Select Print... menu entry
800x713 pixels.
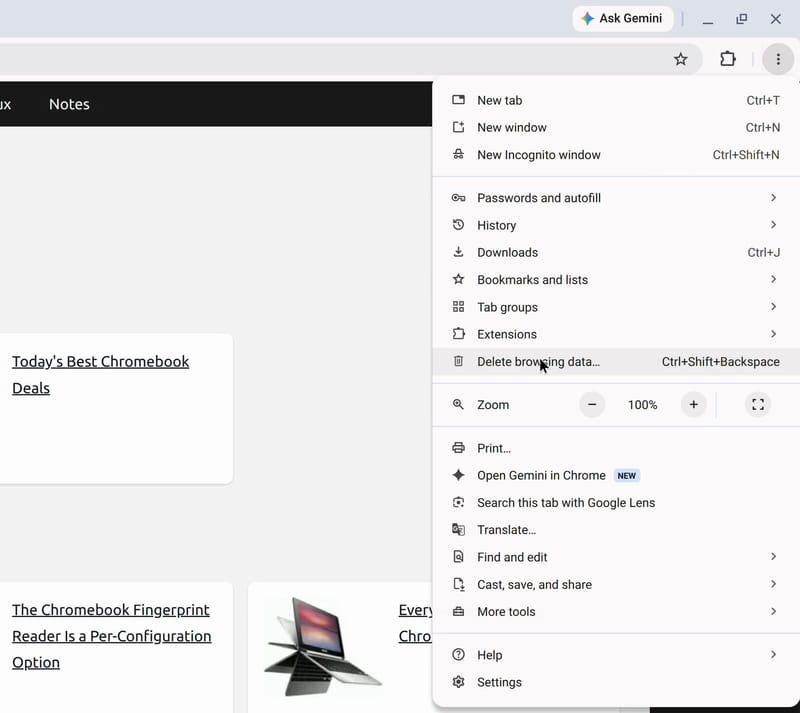pyautogui.click(x=616, y=448)
